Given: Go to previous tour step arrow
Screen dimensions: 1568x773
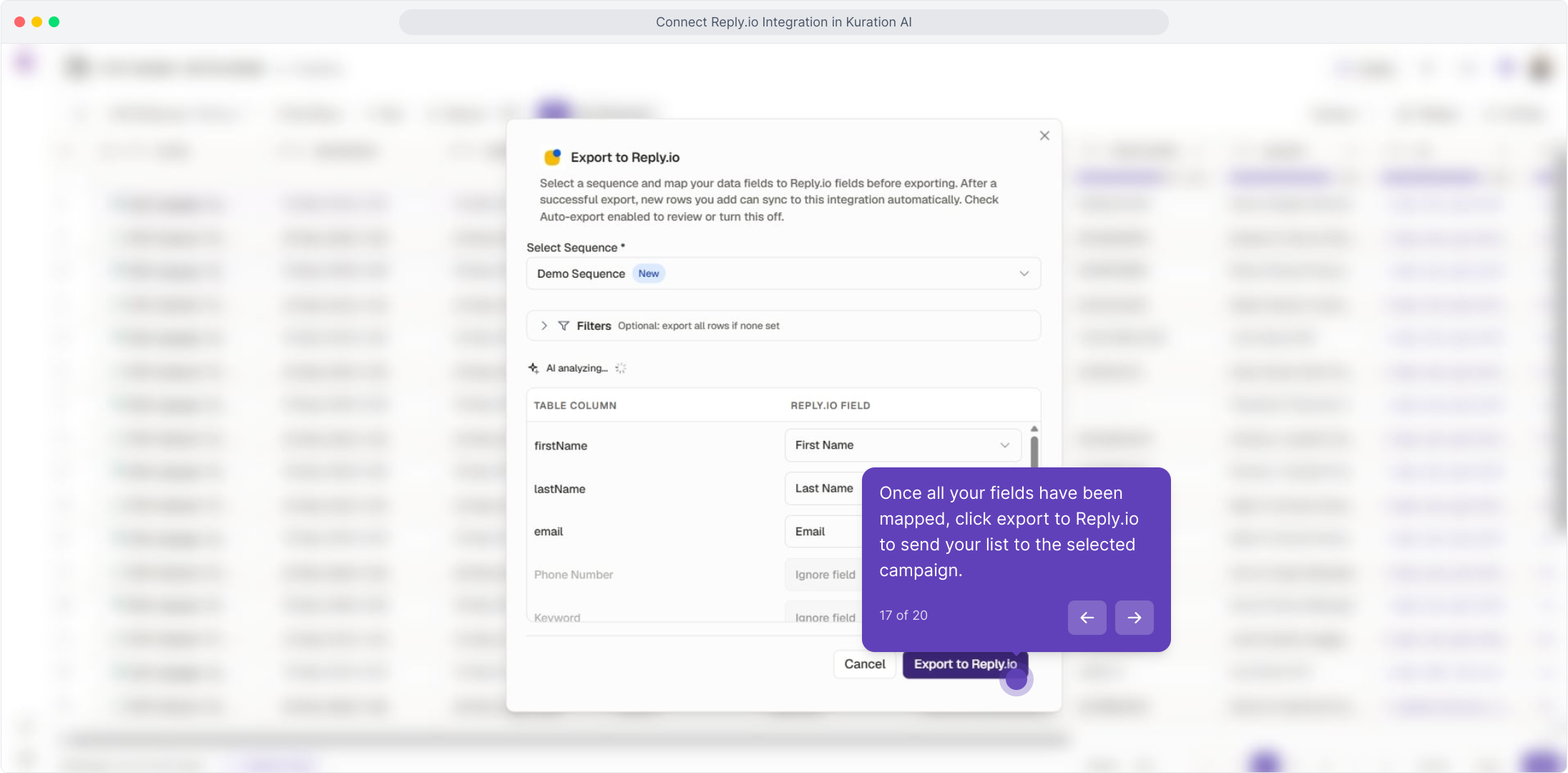Looking at the screenshot, I should point(1087,618).
